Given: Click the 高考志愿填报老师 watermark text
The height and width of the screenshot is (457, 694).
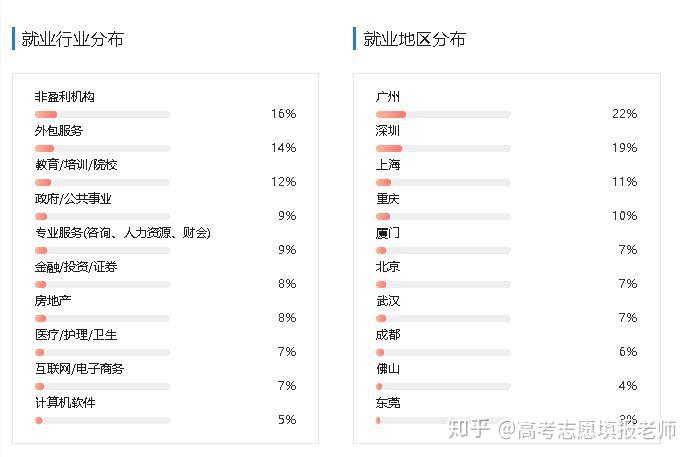Looking at the screenshot, I should click(588, 430).
